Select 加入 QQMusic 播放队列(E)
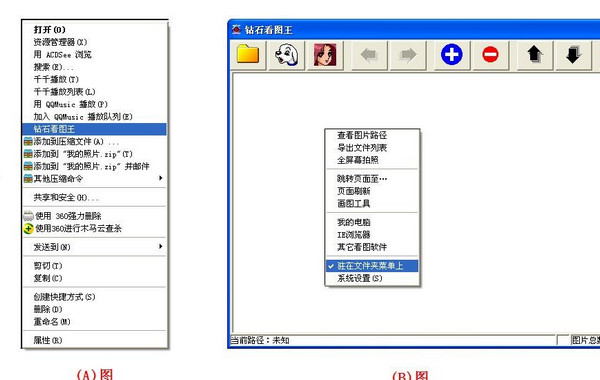Viewport: 600px width, 380px height. click(95, 117)
